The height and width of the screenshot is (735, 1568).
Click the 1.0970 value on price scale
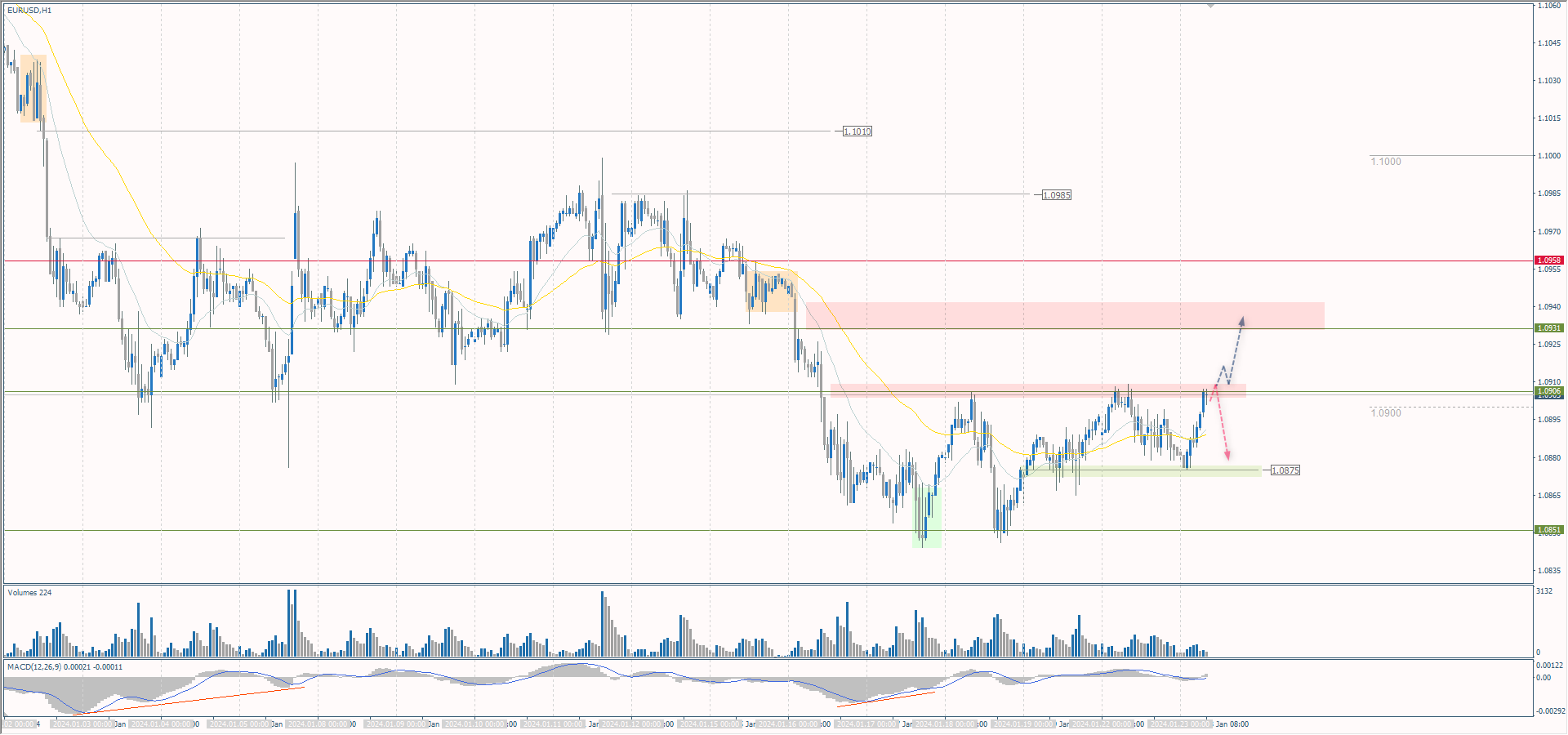[x=1549, y=232]
